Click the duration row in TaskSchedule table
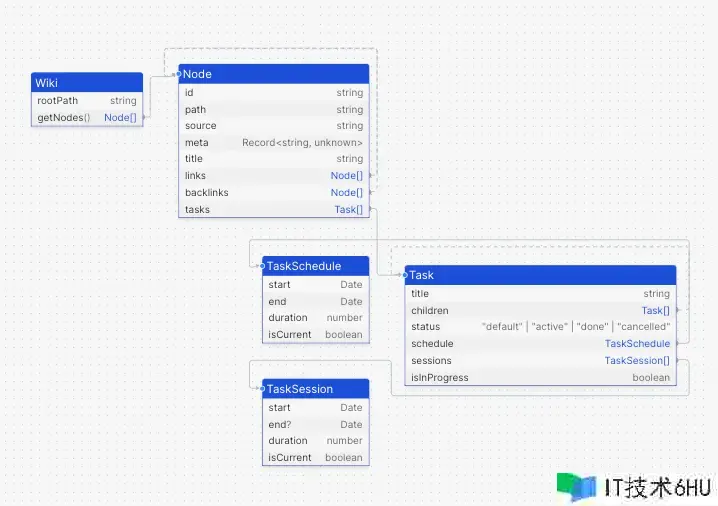 (x=315, y=318)
